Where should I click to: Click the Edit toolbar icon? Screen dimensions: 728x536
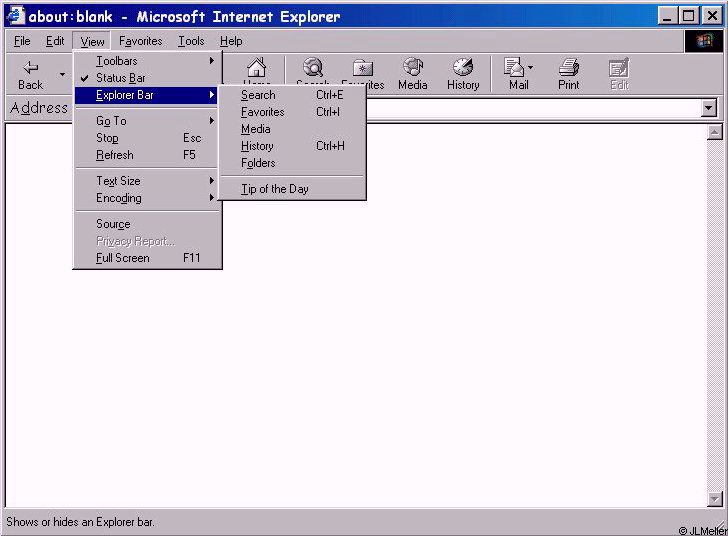619,68
